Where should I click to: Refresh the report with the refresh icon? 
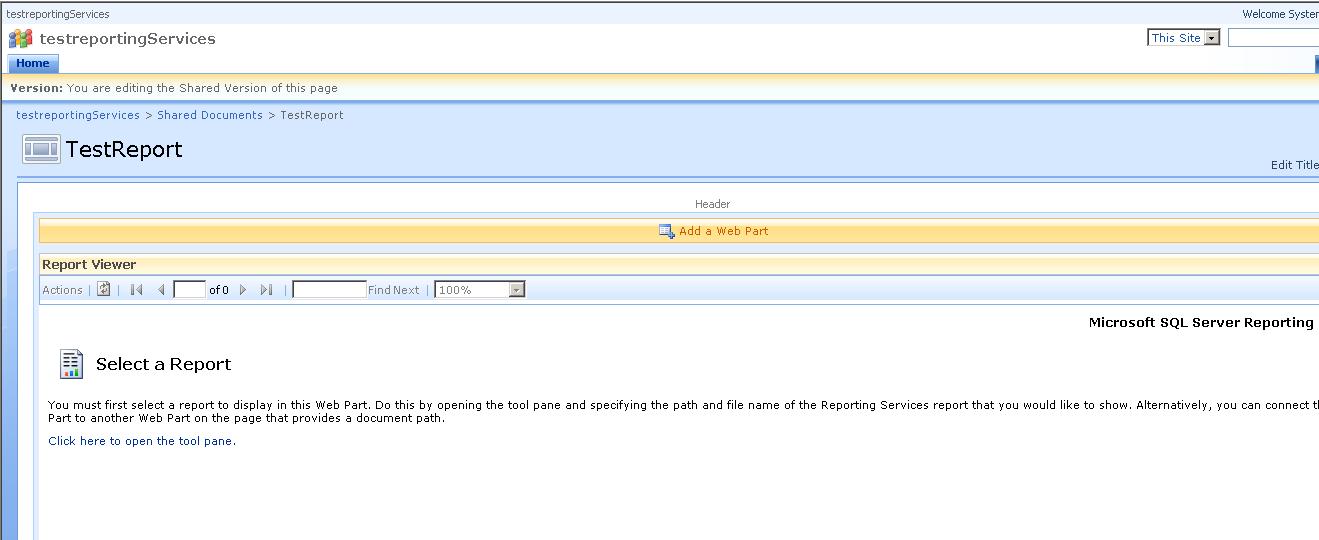tap(104, 289)
